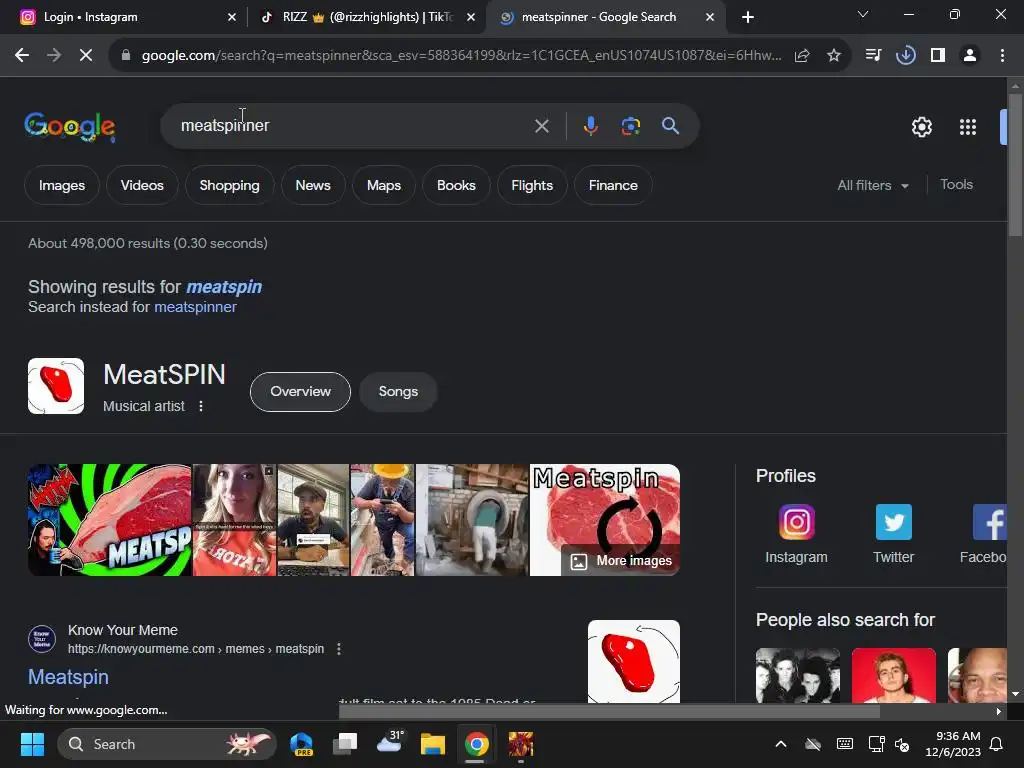The width and height of the screenshot is (1024, 768).
Task: Open the Chrome three-dot menu
Action: tap(1002, 56)
